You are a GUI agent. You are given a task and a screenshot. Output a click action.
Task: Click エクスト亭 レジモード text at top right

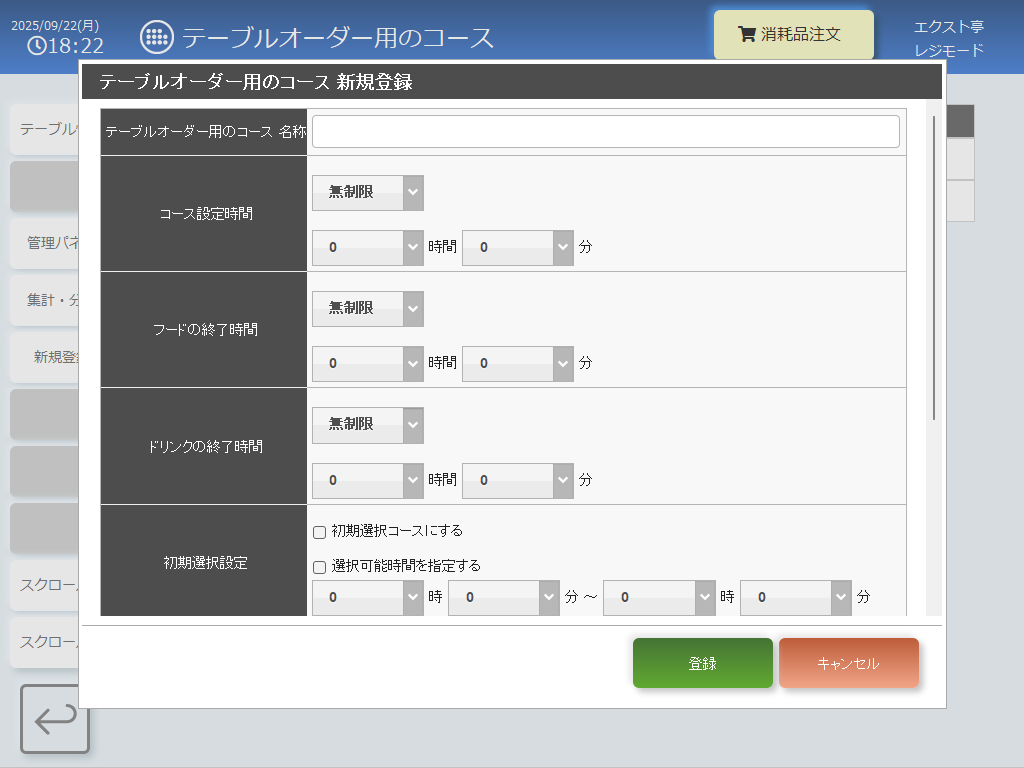(948, 38)
